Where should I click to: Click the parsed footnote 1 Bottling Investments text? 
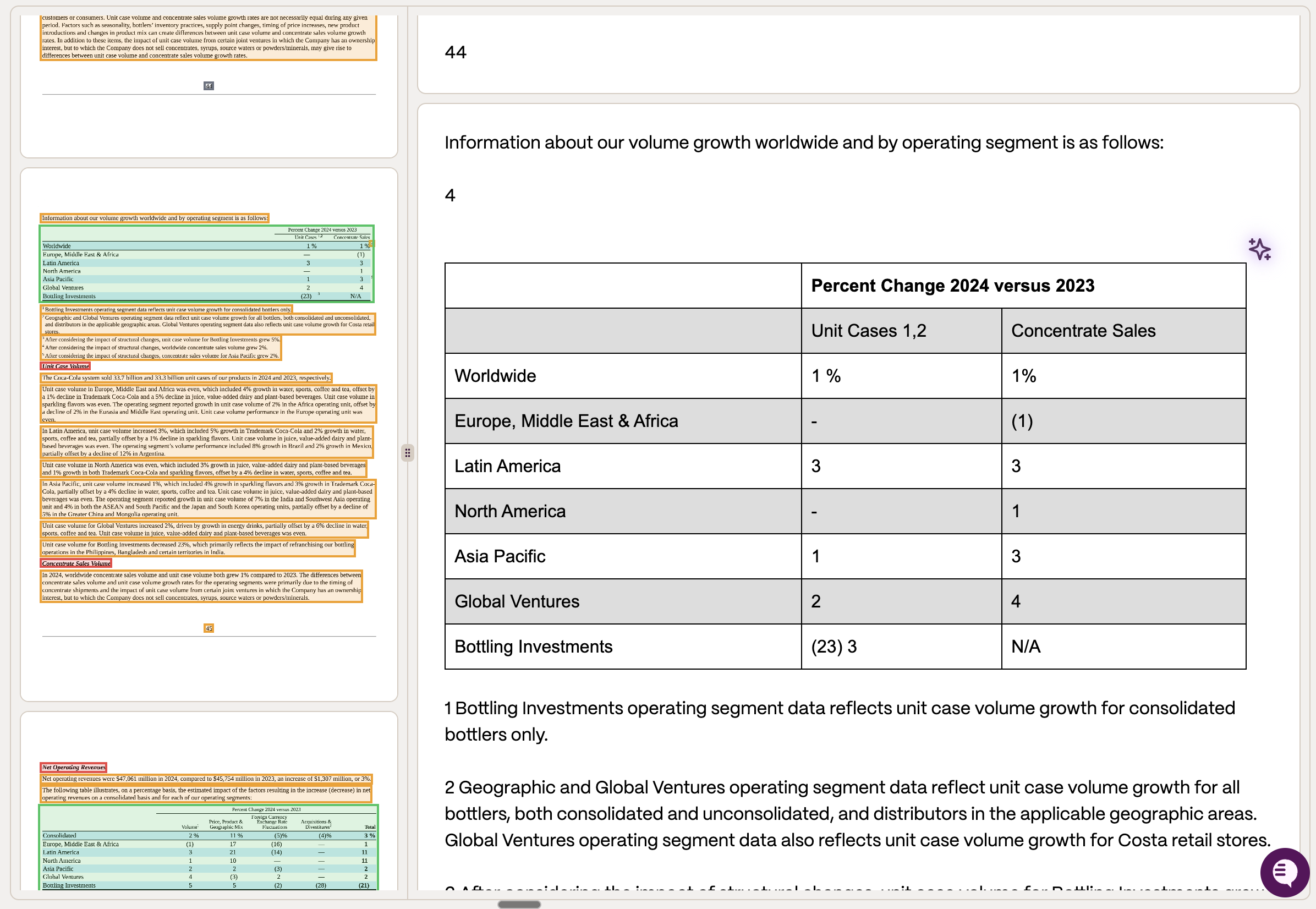840,721
